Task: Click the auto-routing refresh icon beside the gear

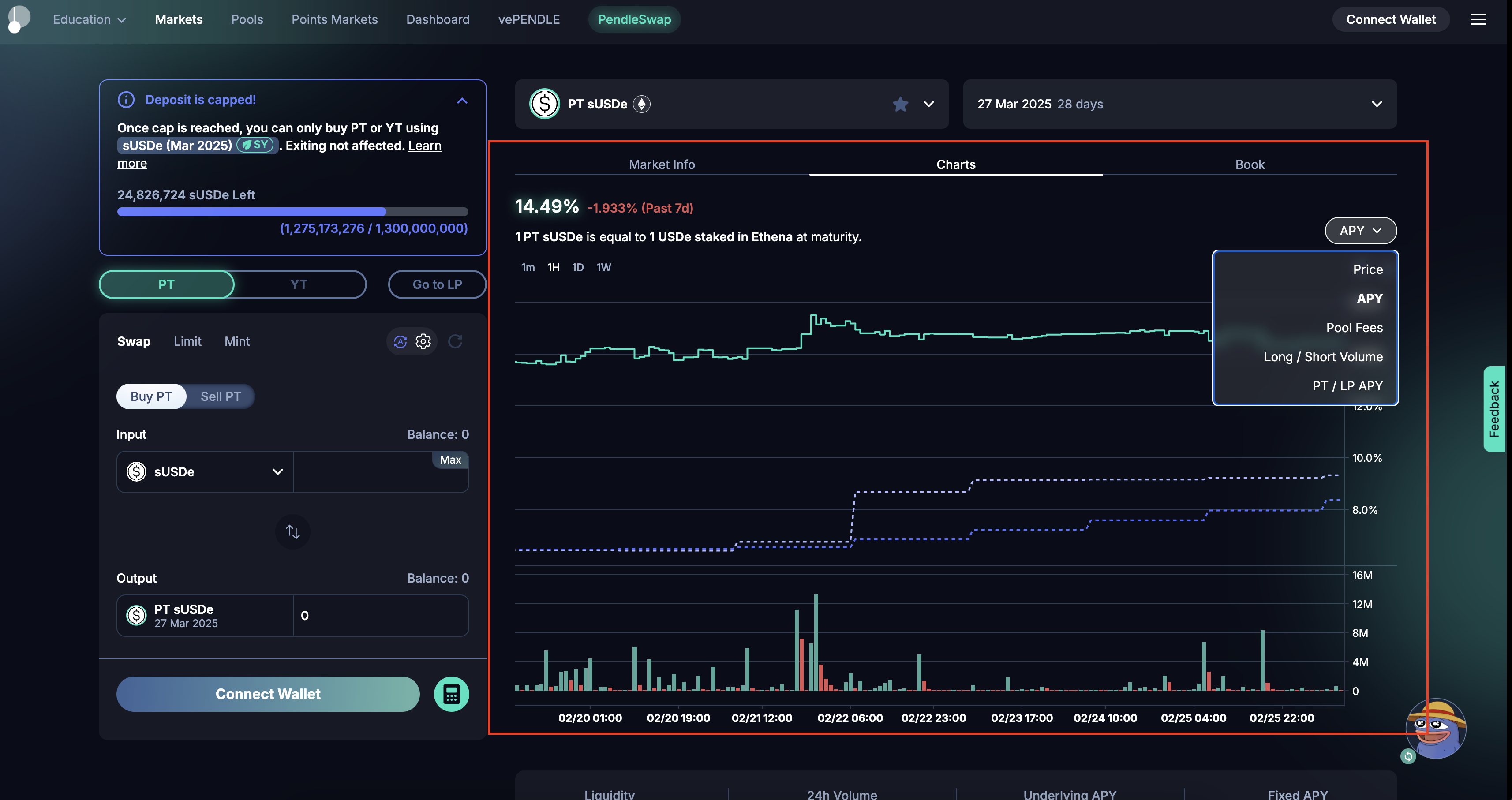Action: [x=400, y=341]
